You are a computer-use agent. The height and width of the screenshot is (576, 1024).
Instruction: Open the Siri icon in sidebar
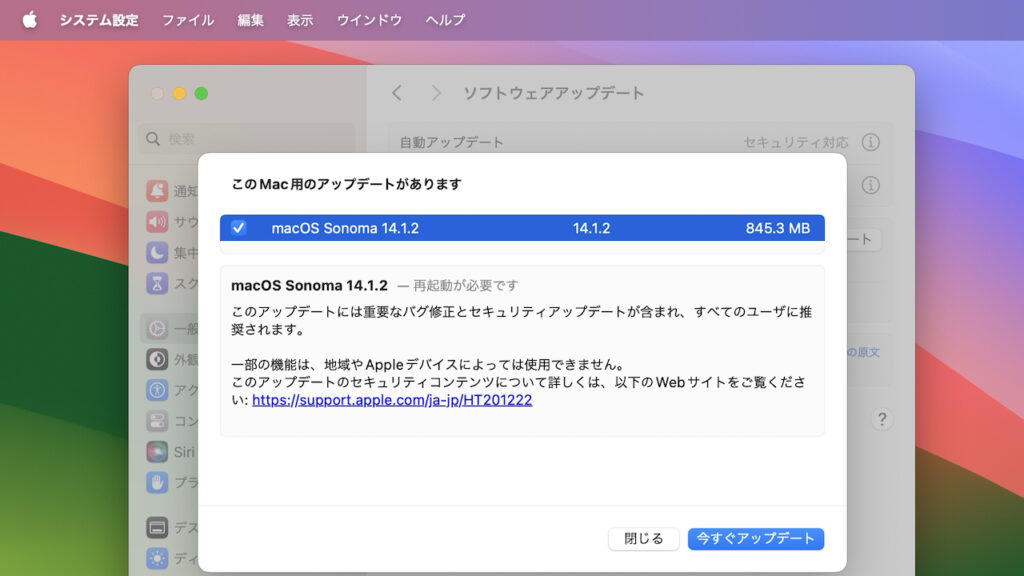pyautogui.click(x=157, y=451)
